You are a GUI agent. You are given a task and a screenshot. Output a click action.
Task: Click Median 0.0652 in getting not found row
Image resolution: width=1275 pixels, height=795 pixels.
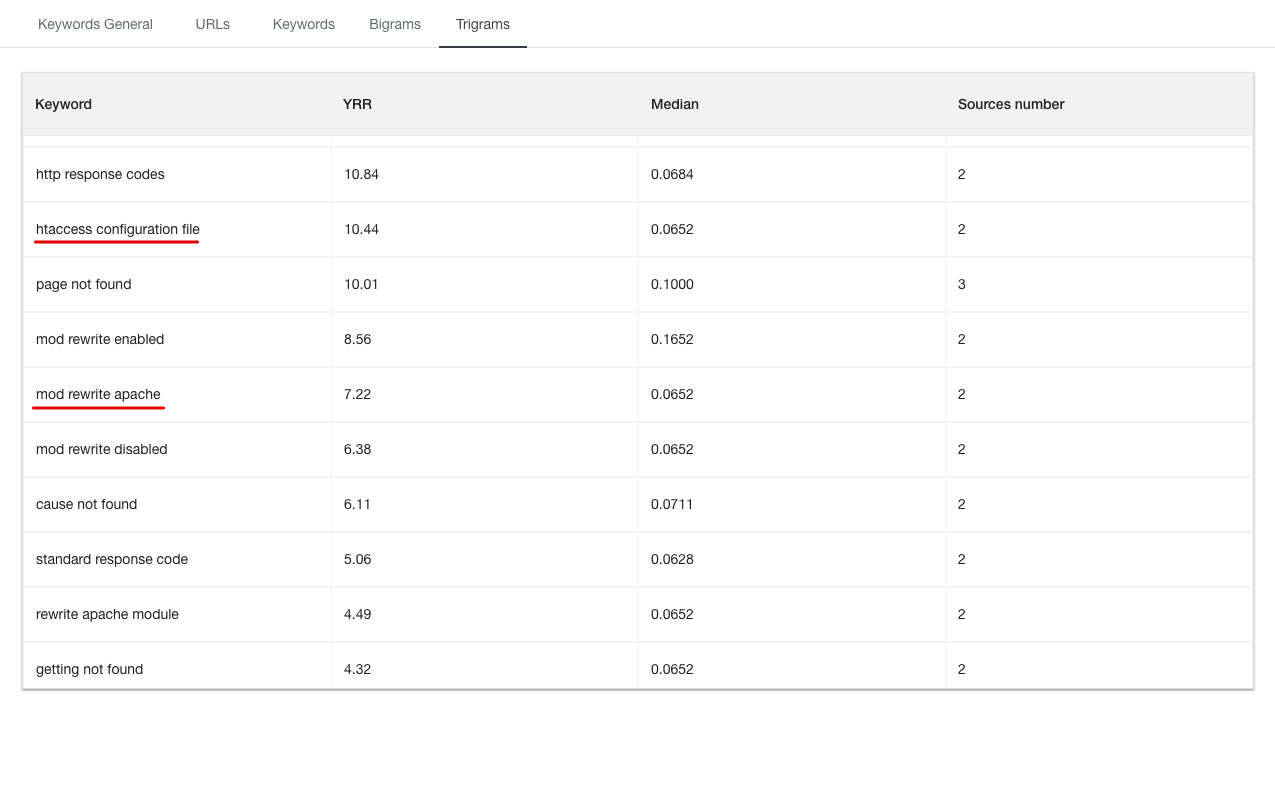click(x=672, y=669)
